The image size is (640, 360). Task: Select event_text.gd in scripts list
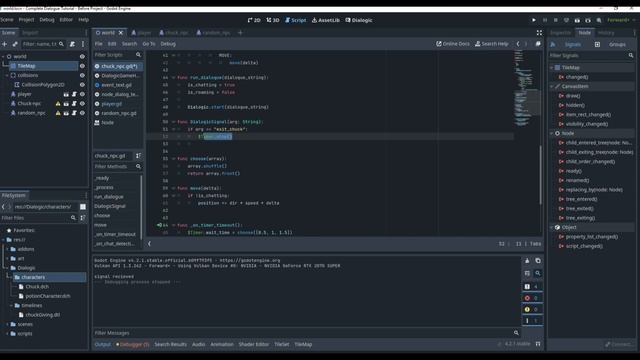117,85
